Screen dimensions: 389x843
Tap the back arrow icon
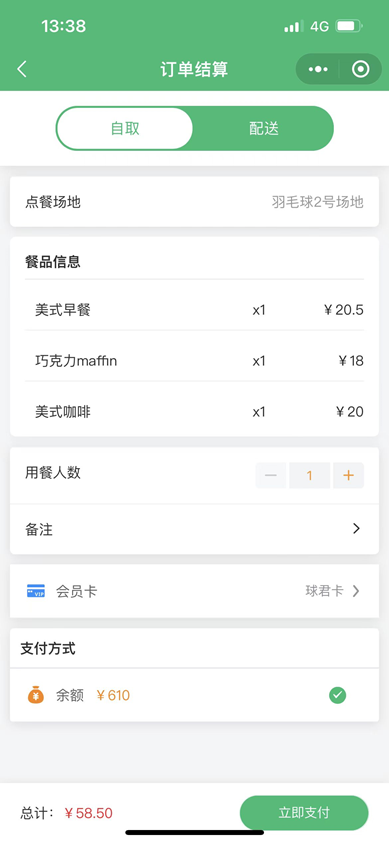pos(22,69)
